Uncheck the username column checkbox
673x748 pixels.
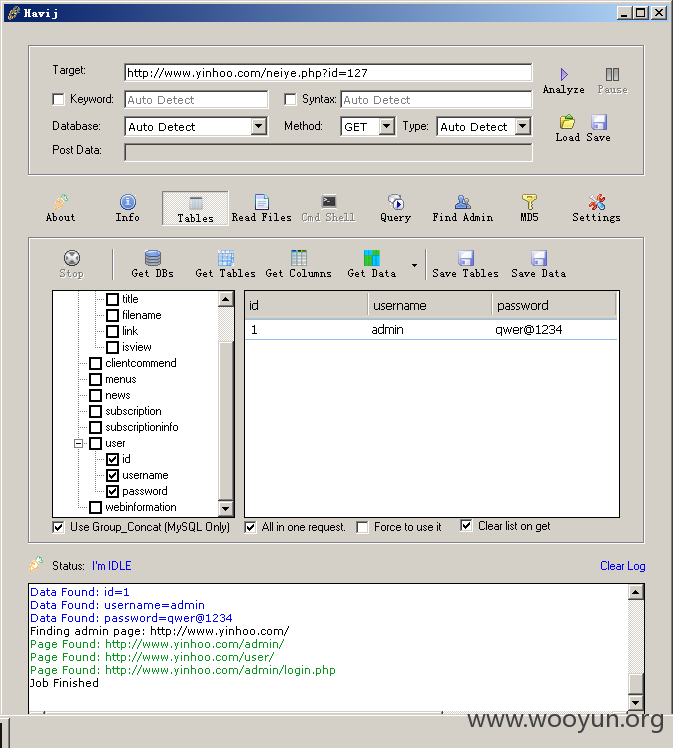point(113,475)
